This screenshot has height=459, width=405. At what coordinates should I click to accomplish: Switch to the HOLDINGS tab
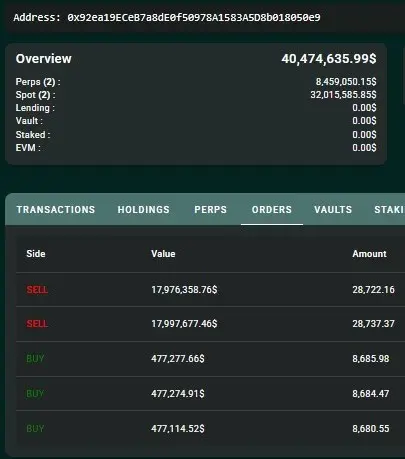point(143,209)
